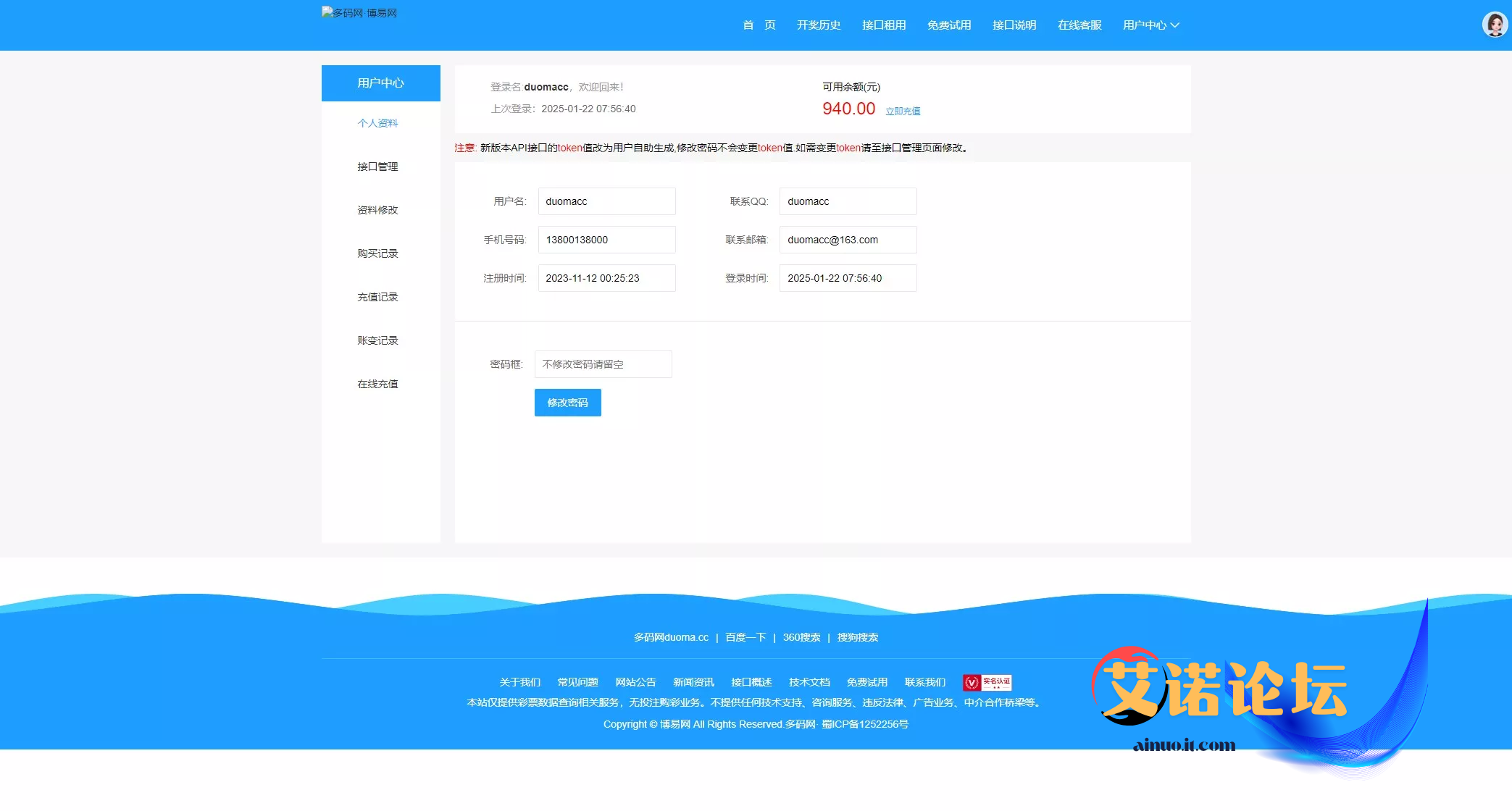The width and height of the screenshot is (1512, 811).
Task: Click the 修改密码 button
Action: tap(568, 403)
